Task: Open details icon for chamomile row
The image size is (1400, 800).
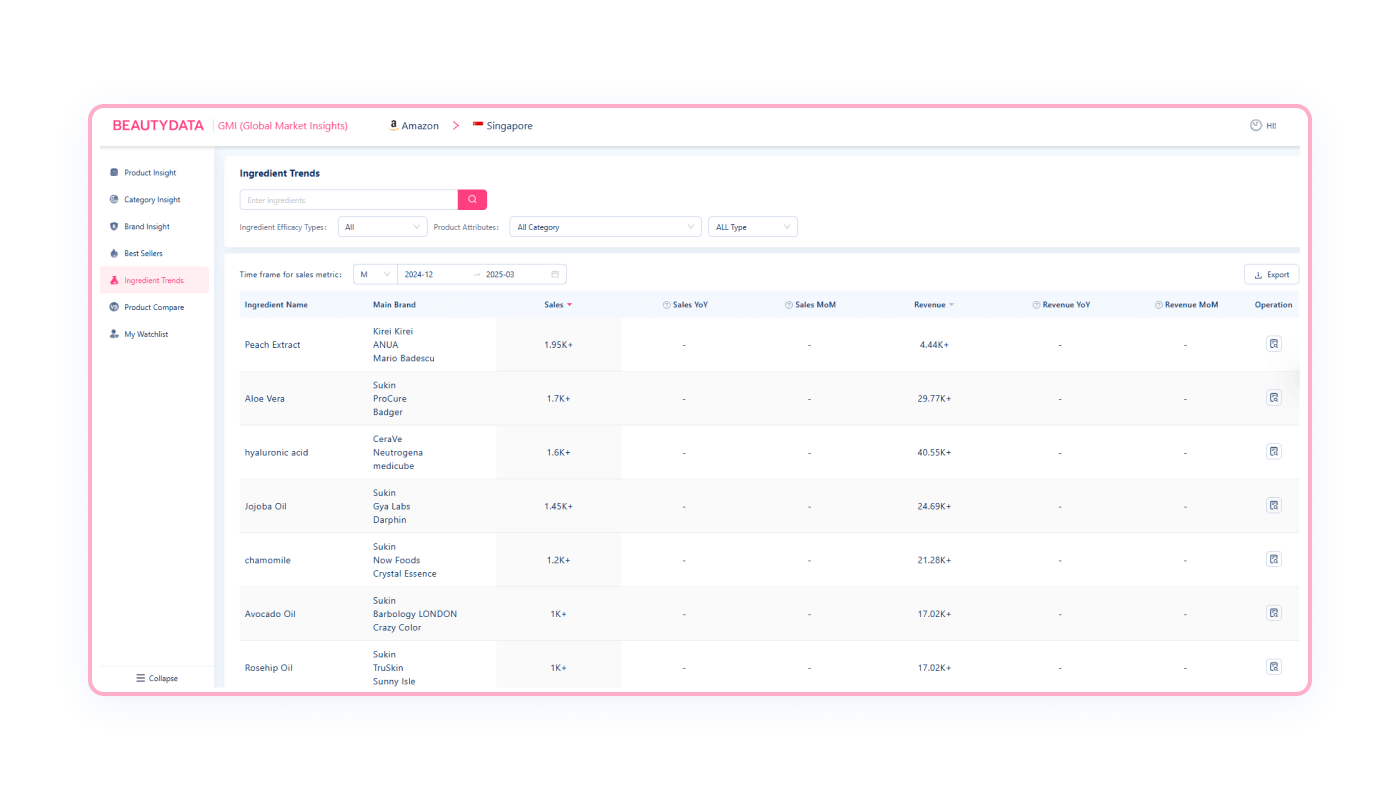Action: (1273, 560)
